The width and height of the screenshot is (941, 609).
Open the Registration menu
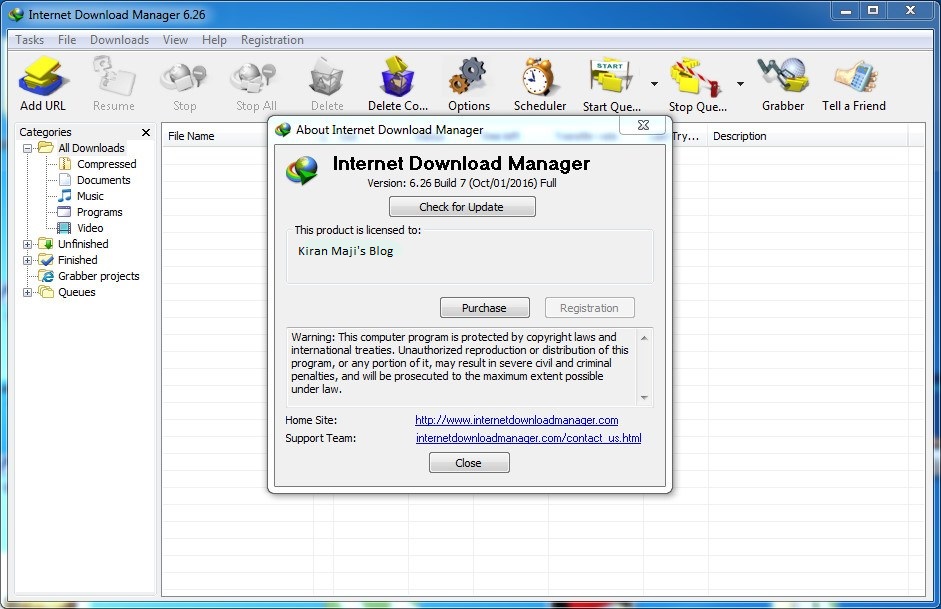272,40
